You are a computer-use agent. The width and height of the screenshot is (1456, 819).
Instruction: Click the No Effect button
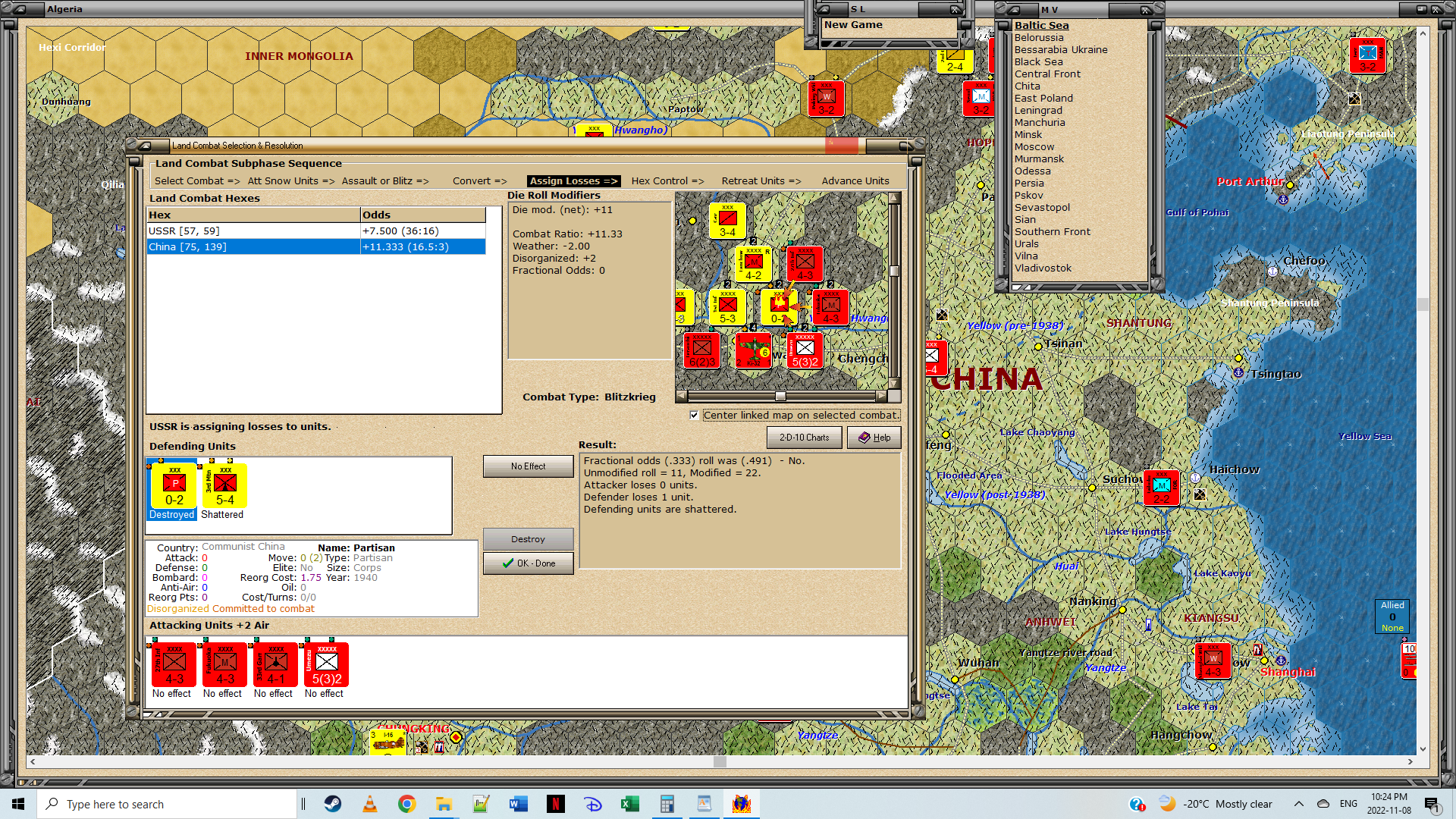pos(528,466)
